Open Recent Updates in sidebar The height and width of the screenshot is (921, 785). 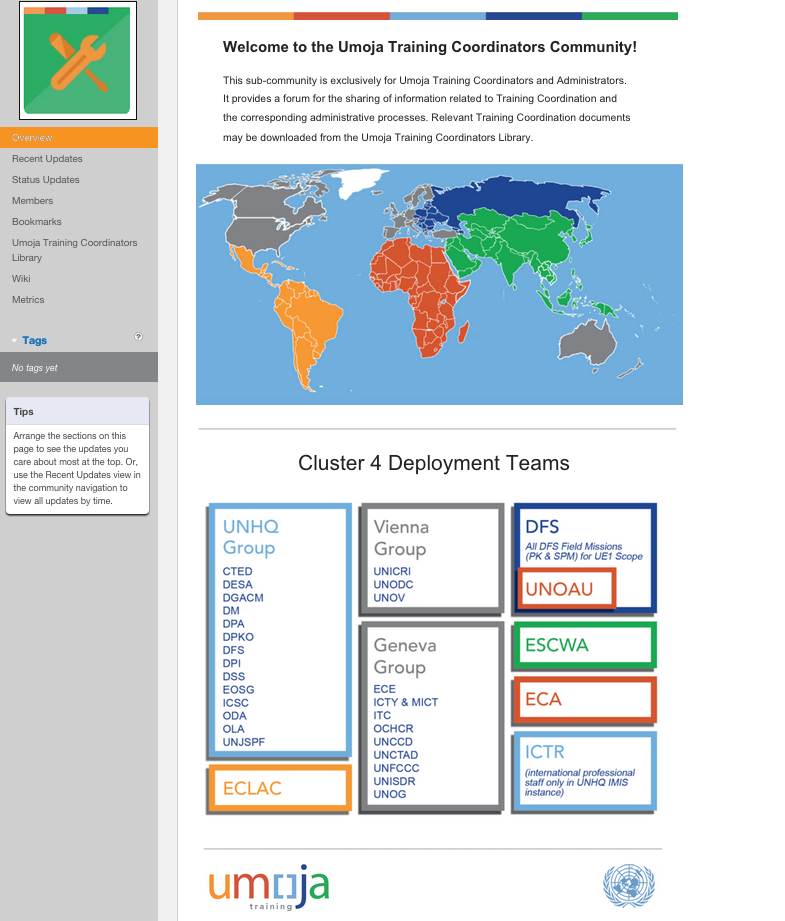47,159
